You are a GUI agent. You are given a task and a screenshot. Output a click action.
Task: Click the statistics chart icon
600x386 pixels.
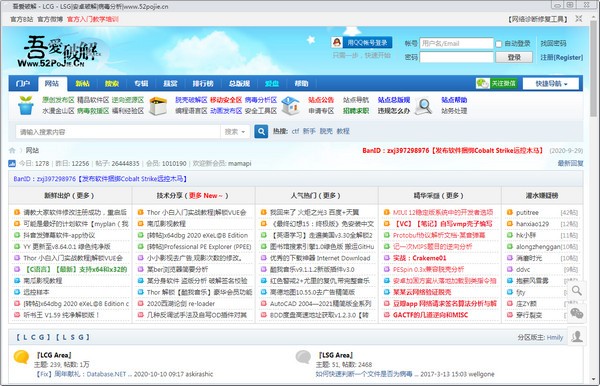click(x=12, y=163)
